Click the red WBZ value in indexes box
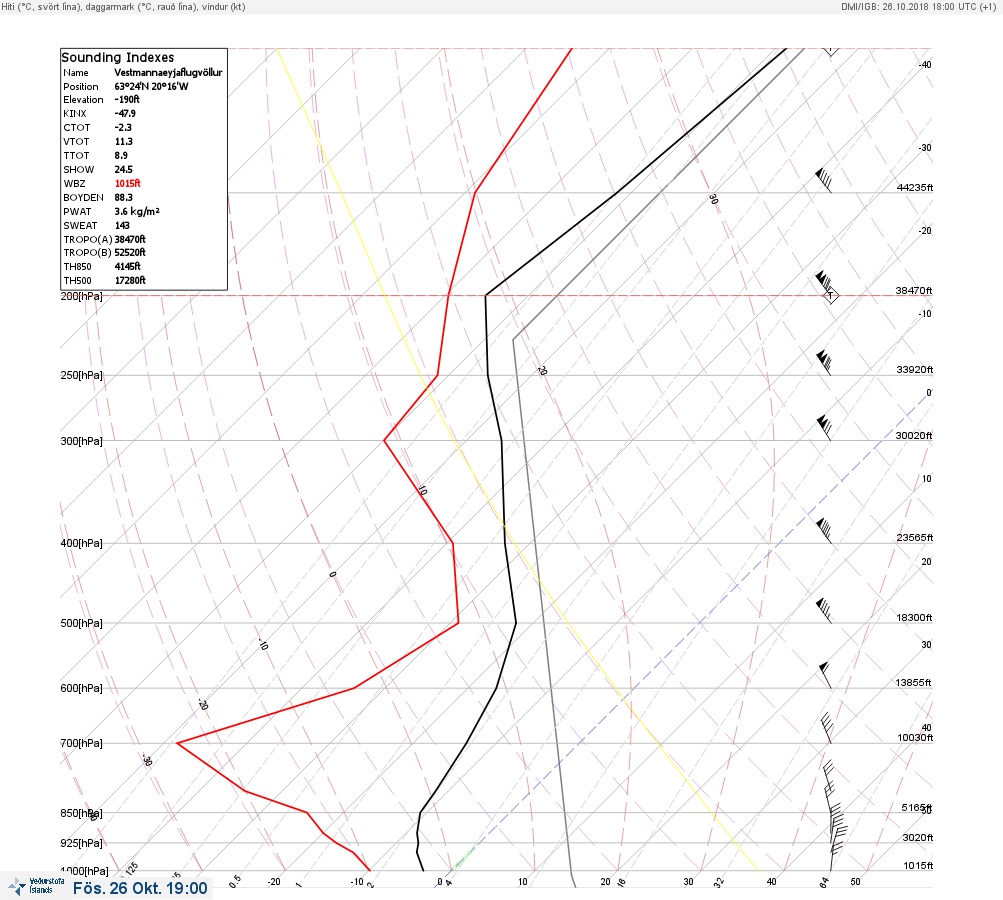Screen dimensions: 1003x900 pyautogui.click(x=128, y=184)
